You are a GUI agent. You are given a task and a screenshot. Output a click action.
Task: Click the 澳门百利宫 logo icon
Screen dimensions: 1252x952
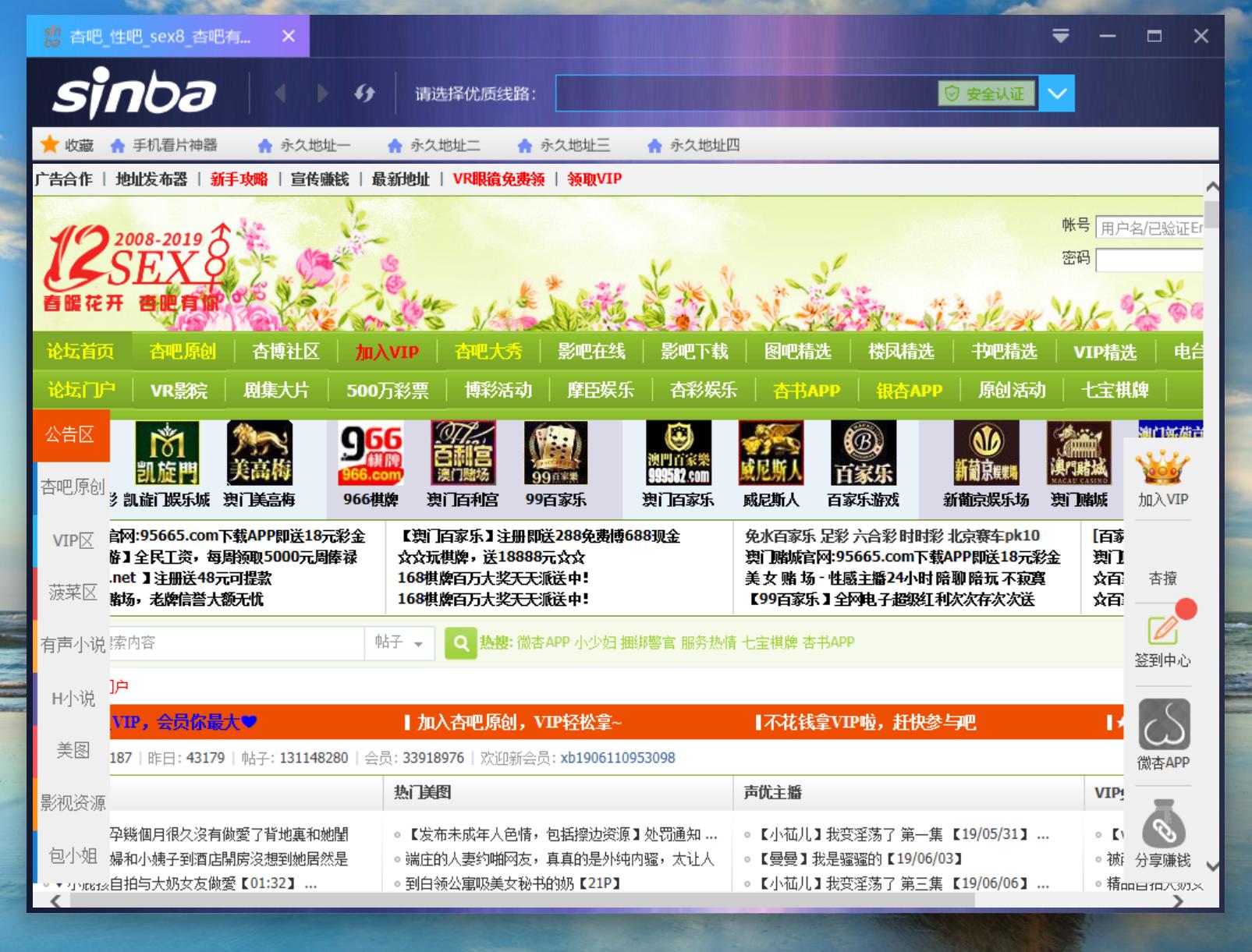tap(463, 453)
